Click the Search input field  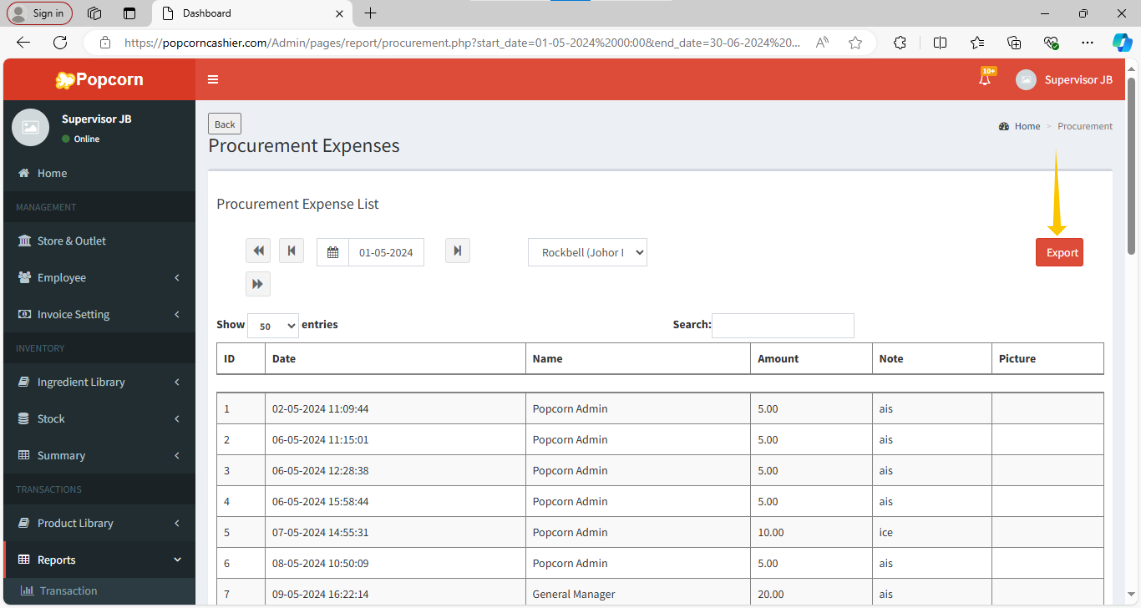783,325
